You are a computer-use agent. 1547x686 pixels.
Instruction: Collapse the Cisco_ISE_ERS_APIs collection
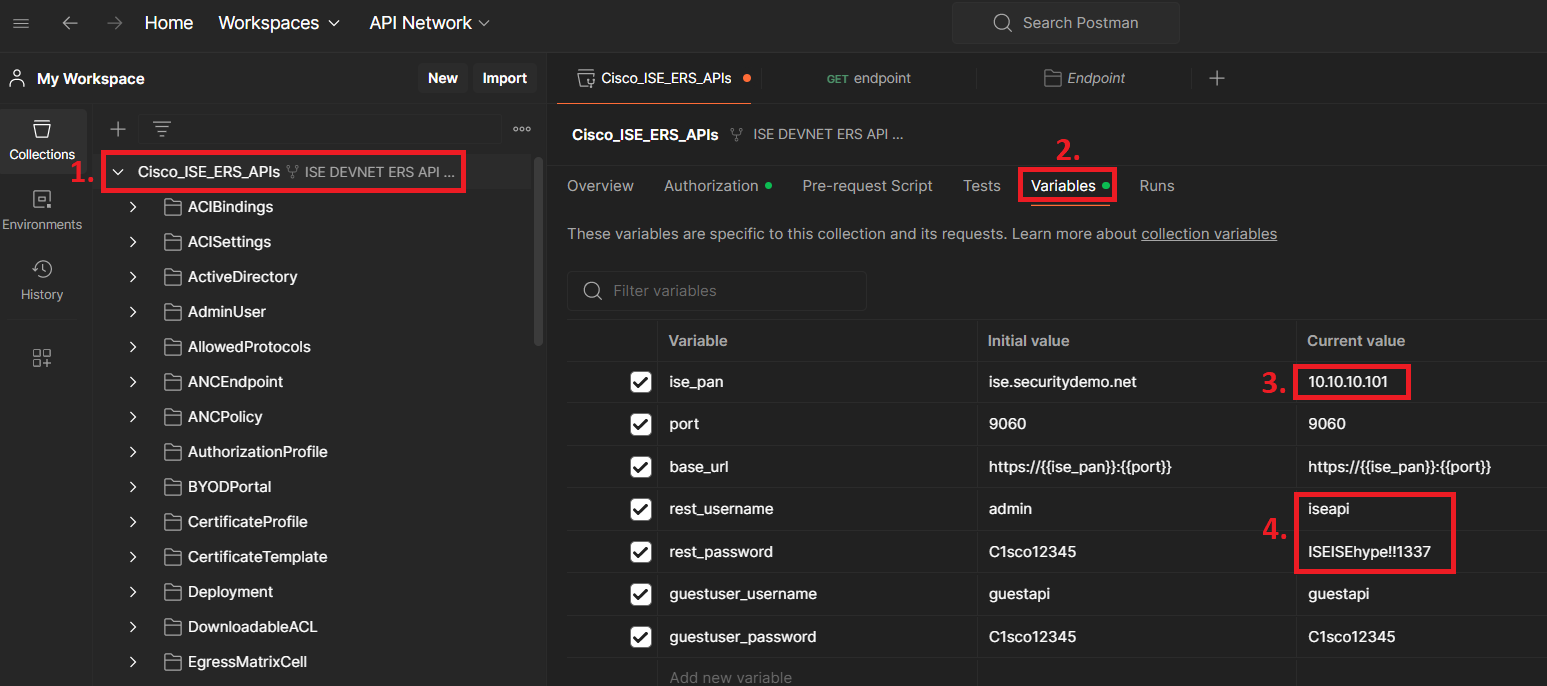tap(117, 171)
